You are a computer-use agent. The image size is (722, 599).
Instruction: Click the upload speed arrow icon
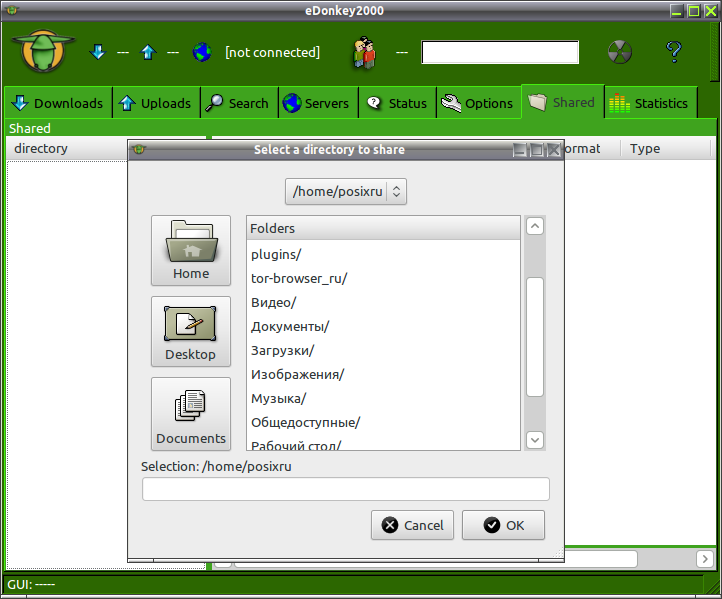click(x=148, y=52)
